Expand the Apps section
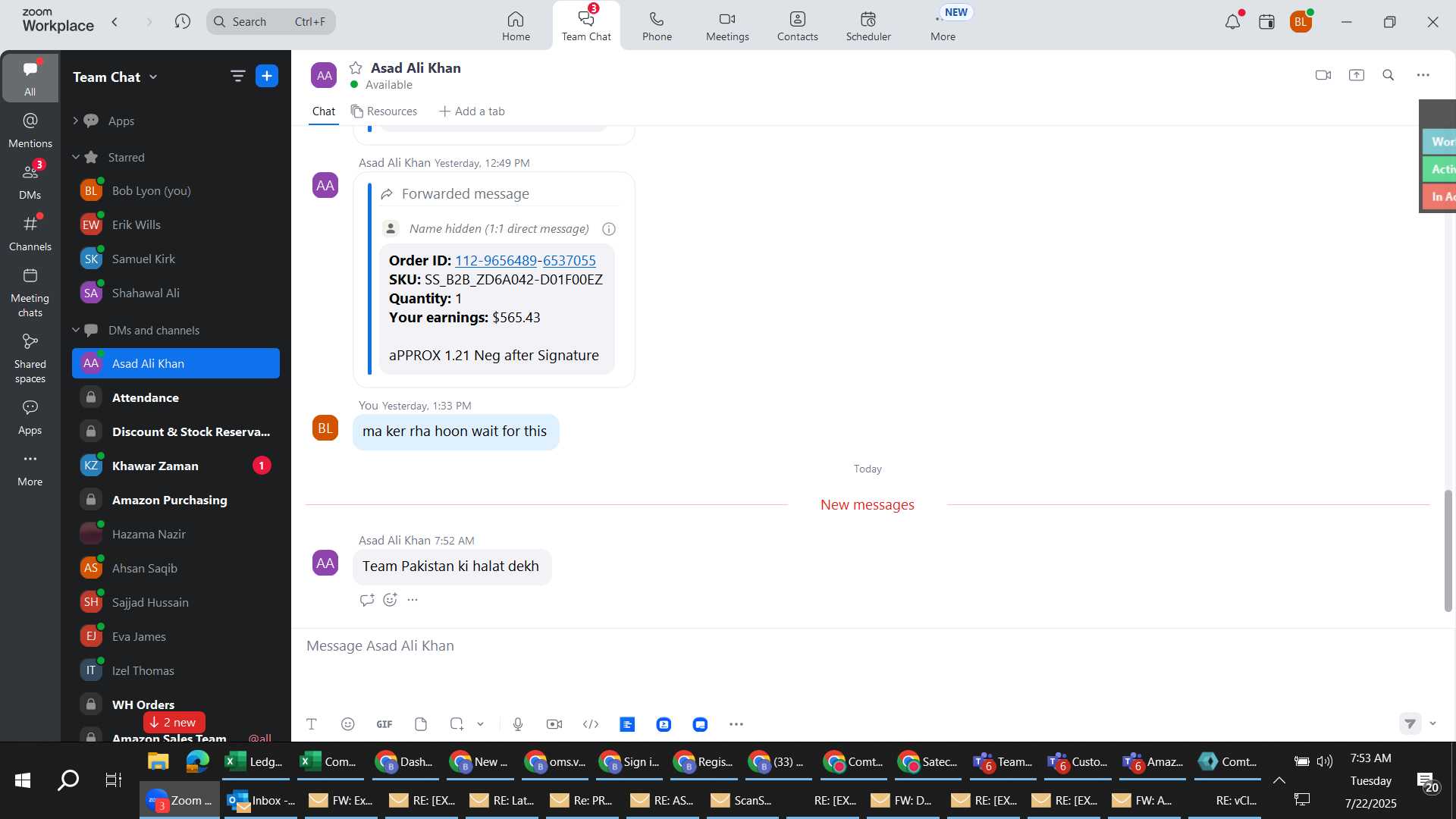This screenshot has width=1456, height=819. tap(75, 121)
